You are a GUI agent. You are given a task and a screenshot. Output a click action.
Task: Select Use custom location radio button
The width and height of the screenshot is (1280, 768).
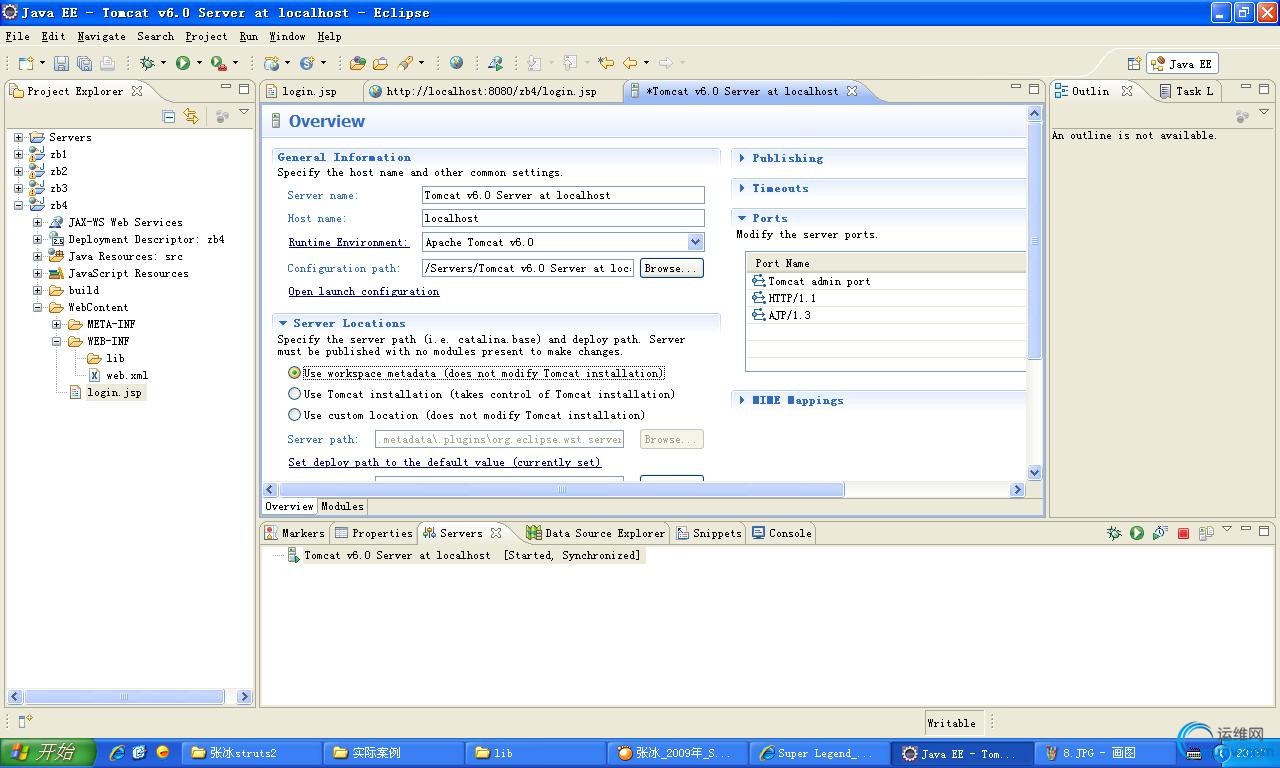point(294,415)
